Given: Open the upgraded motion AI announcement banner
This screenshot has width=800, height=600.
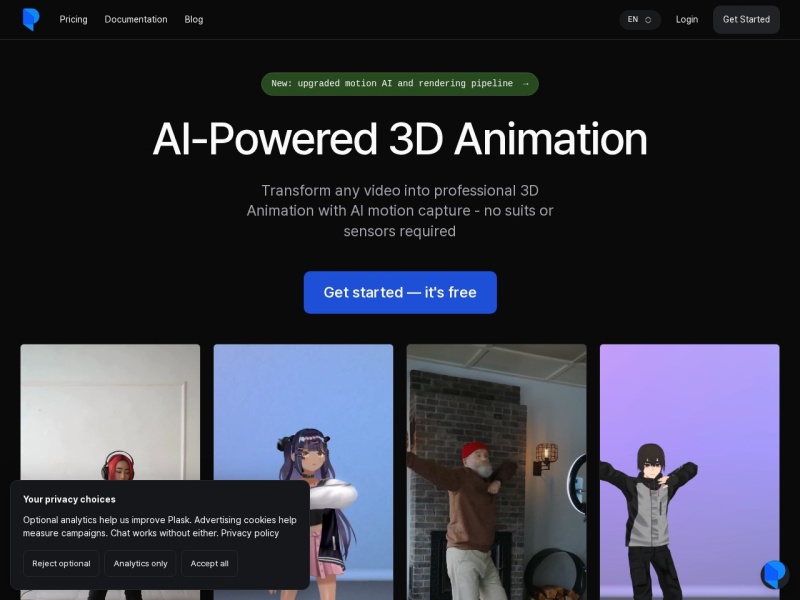Looking at the screenshot, I should tap(400, 84).
